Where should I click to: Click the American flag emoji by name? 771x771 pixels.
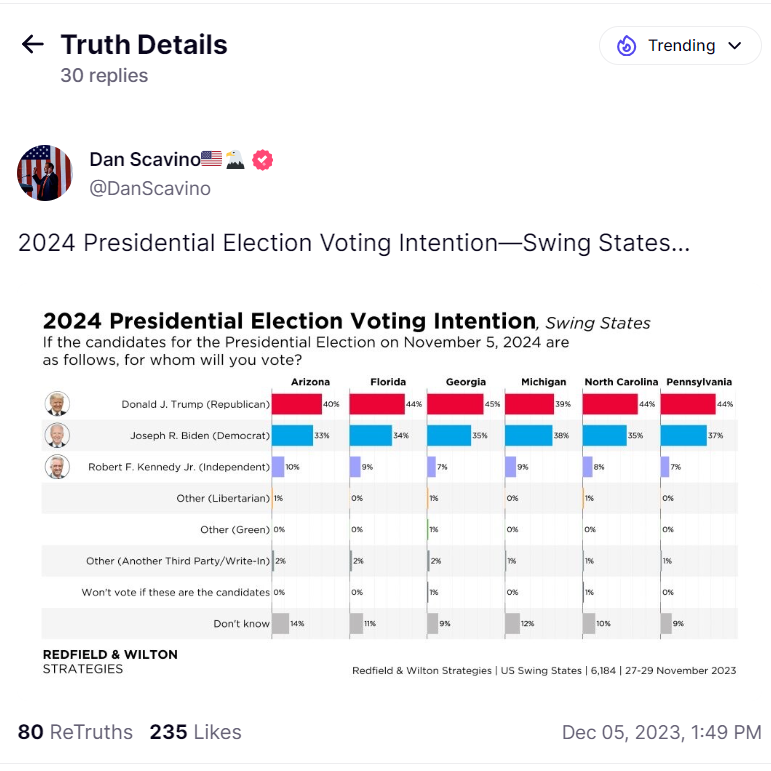coord(211,159)
